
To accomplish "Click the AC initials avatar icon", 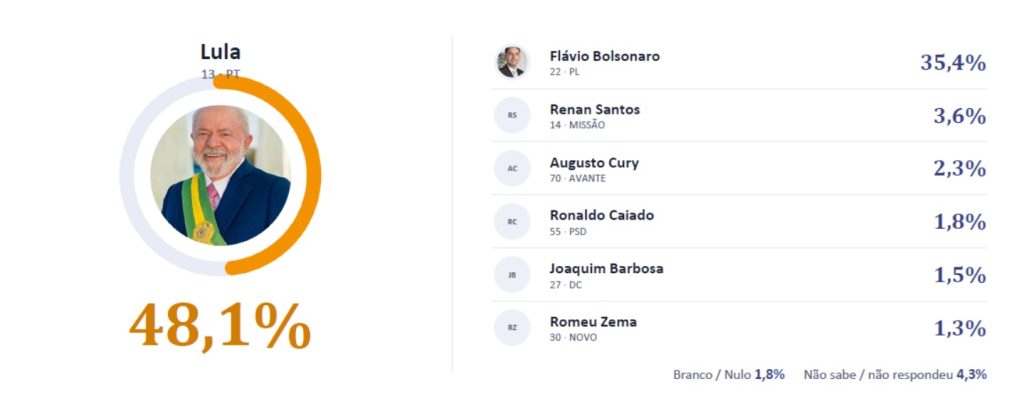I will (x=511, y=169).
